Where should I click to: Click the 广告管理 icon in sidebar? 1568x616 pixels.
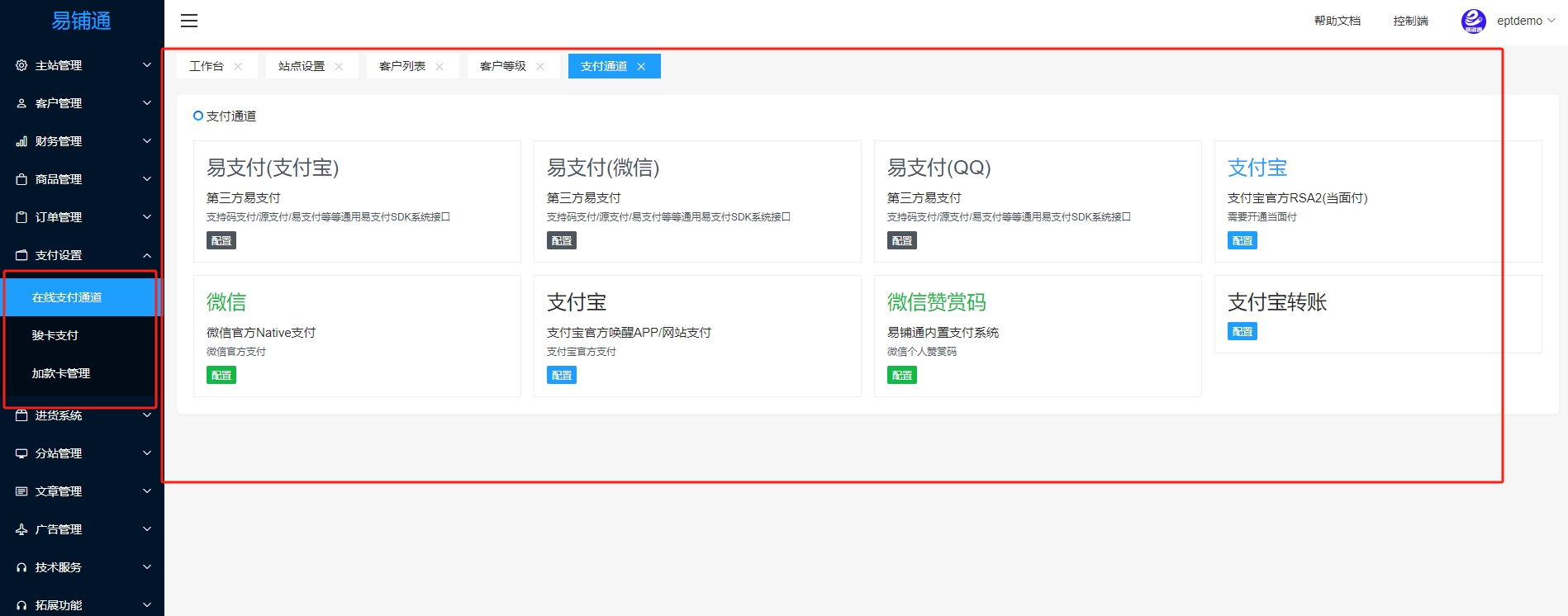click(x=21, y=529)
